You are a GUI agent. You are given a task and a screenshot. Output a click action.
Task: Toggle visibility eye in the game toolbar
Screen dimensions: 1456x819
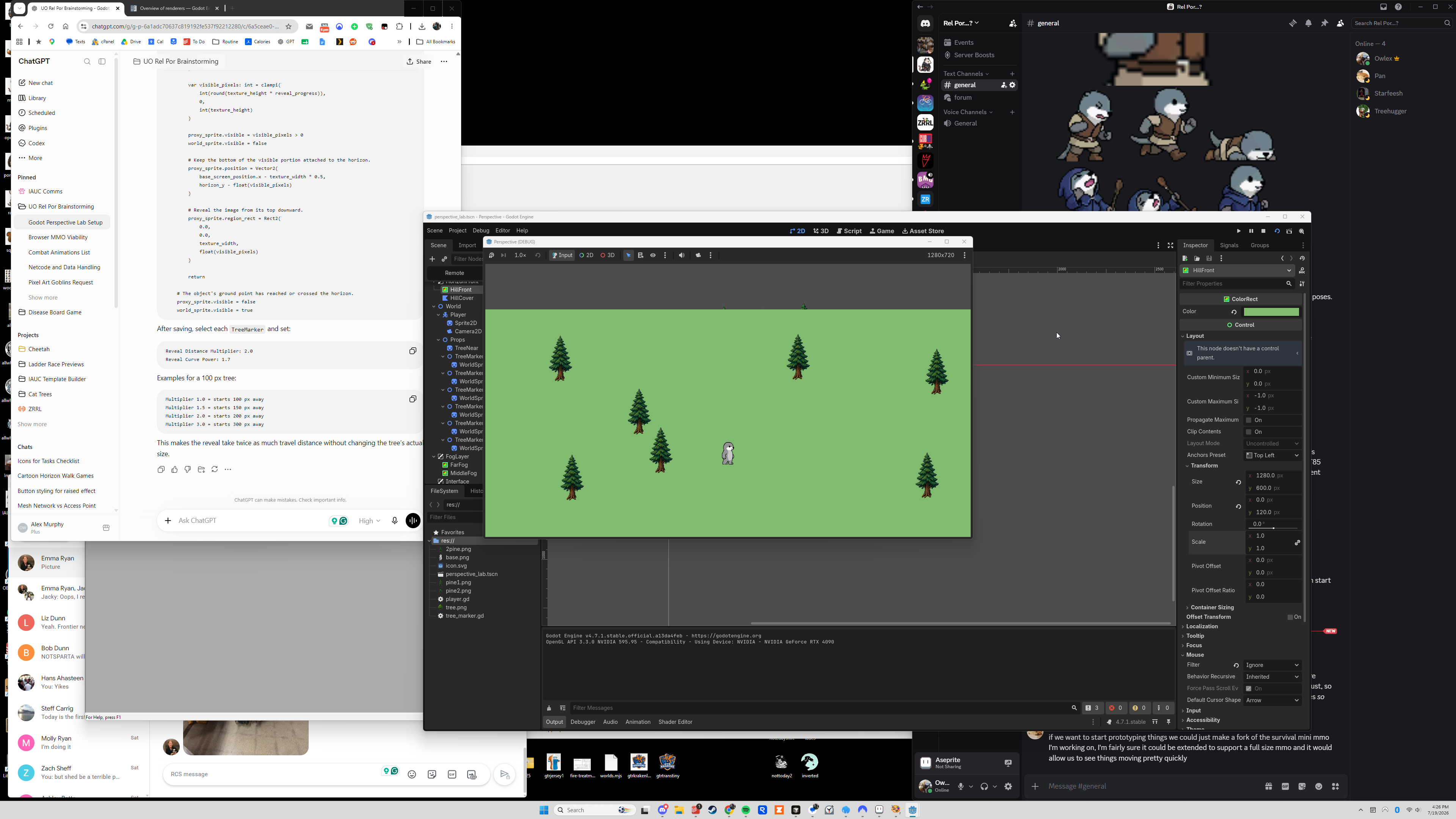pyautogui.click(x=653, y=256)
